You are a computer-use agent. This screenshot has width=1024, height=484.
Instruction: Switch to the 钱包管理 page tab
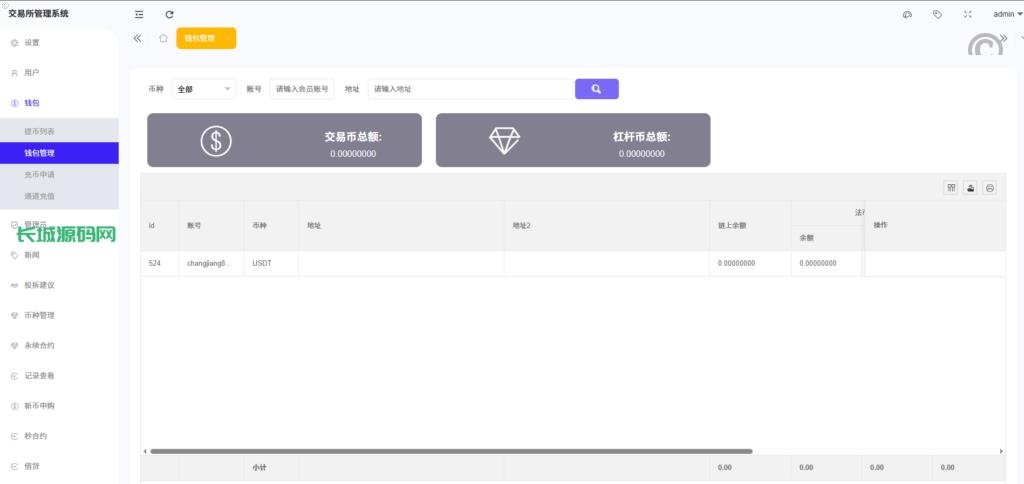click(206, 38)
